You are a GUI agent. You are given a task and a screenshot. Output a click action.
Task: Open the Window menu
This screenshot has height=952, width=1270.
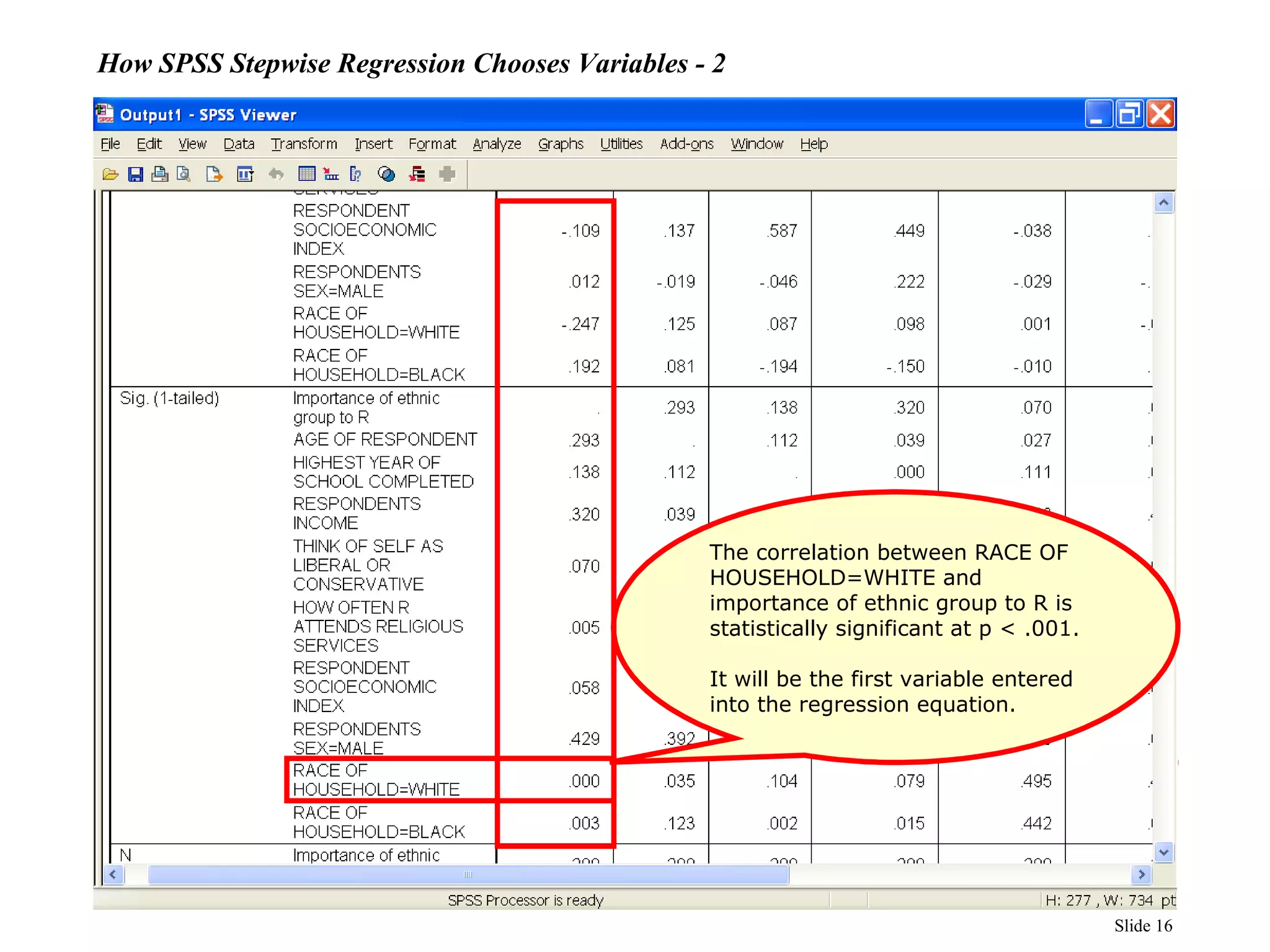coord(757,144)
